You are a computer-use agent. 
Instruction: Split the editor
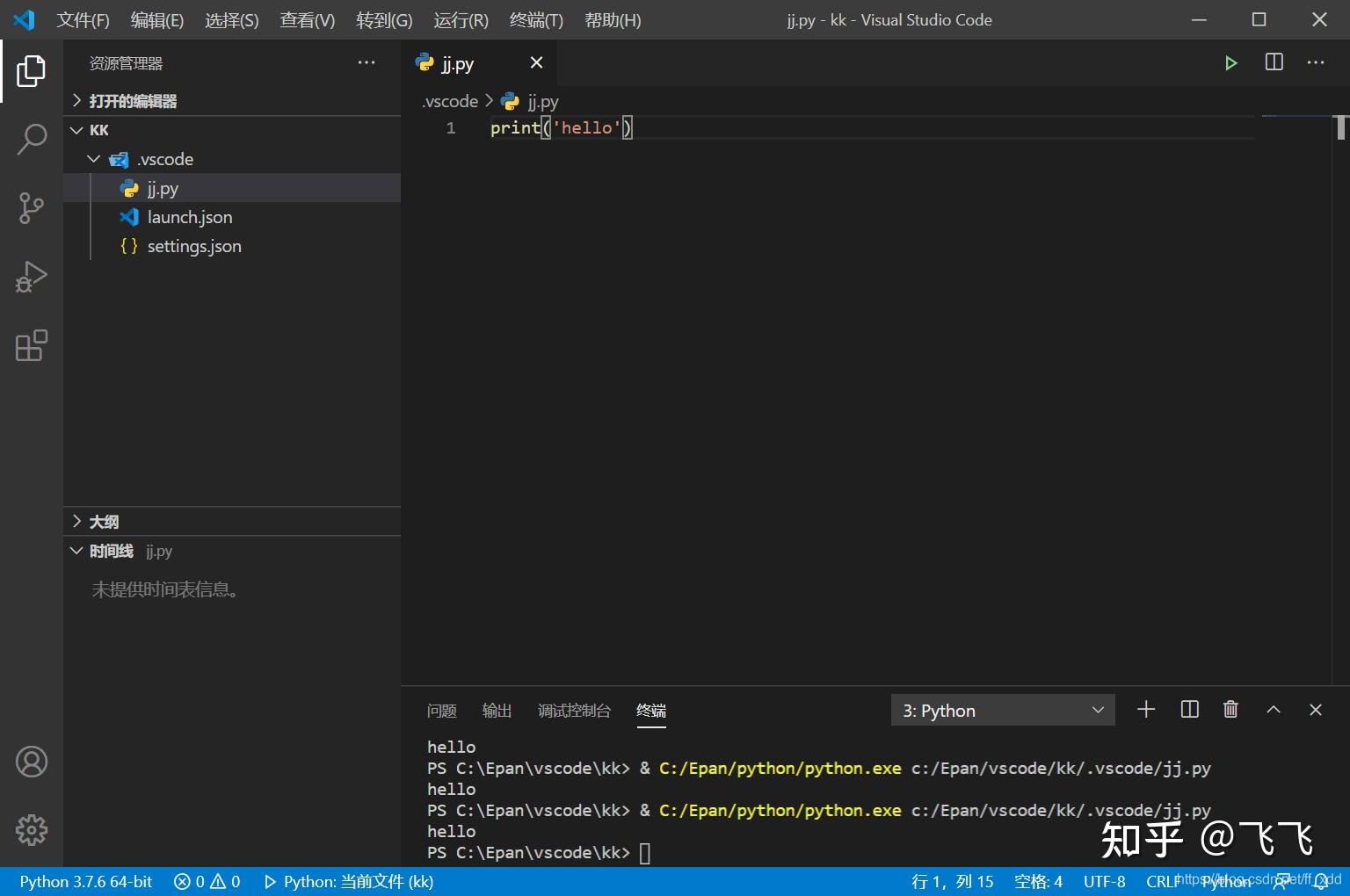1273,62
